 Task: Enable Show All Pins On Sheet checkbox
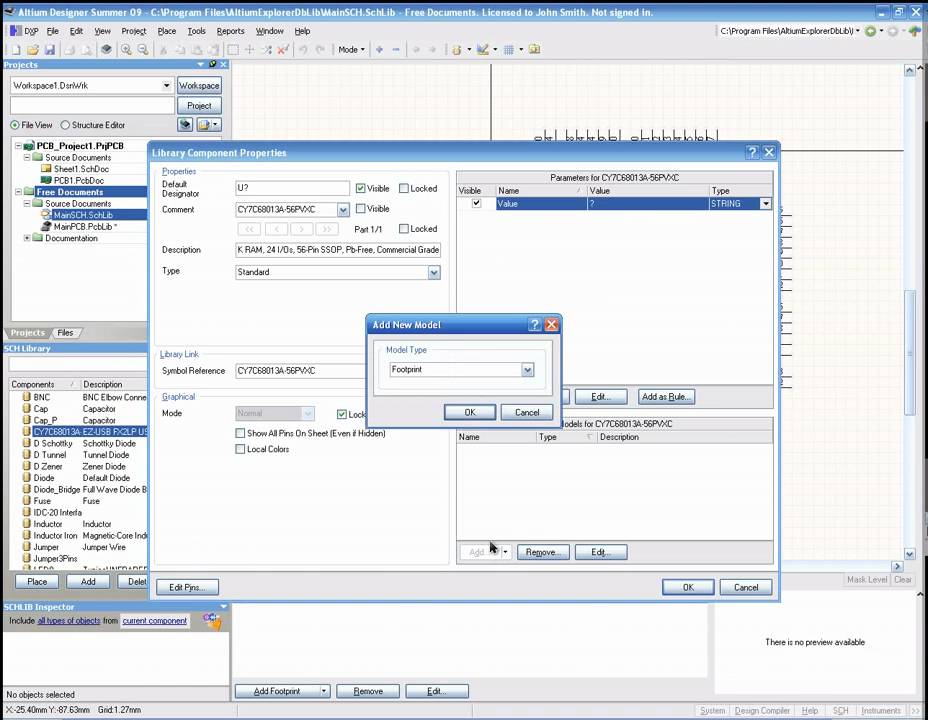click(240, 433)
